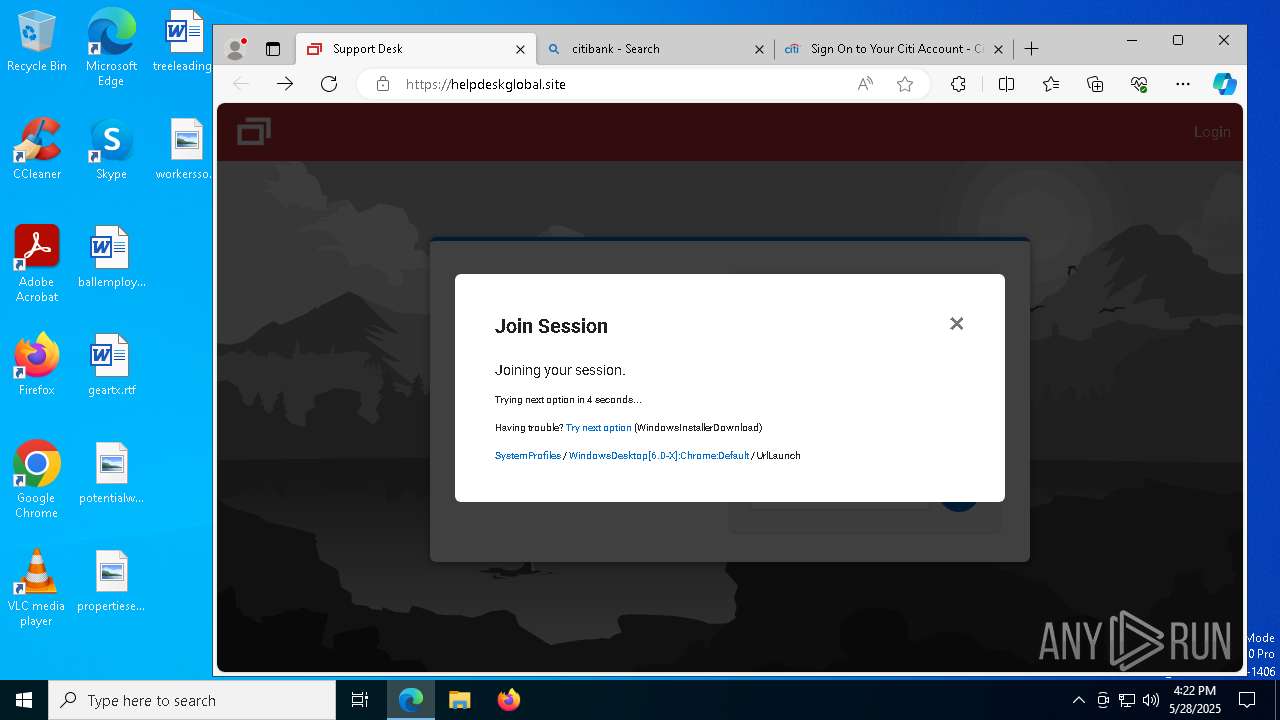
Task: Open the notification center icon
Action: (x=1248, y=700)
